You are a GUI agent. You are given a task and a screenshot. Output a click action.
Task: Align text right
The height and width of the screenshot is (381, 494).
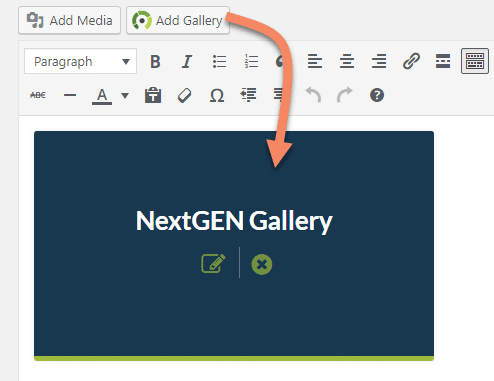379,61
